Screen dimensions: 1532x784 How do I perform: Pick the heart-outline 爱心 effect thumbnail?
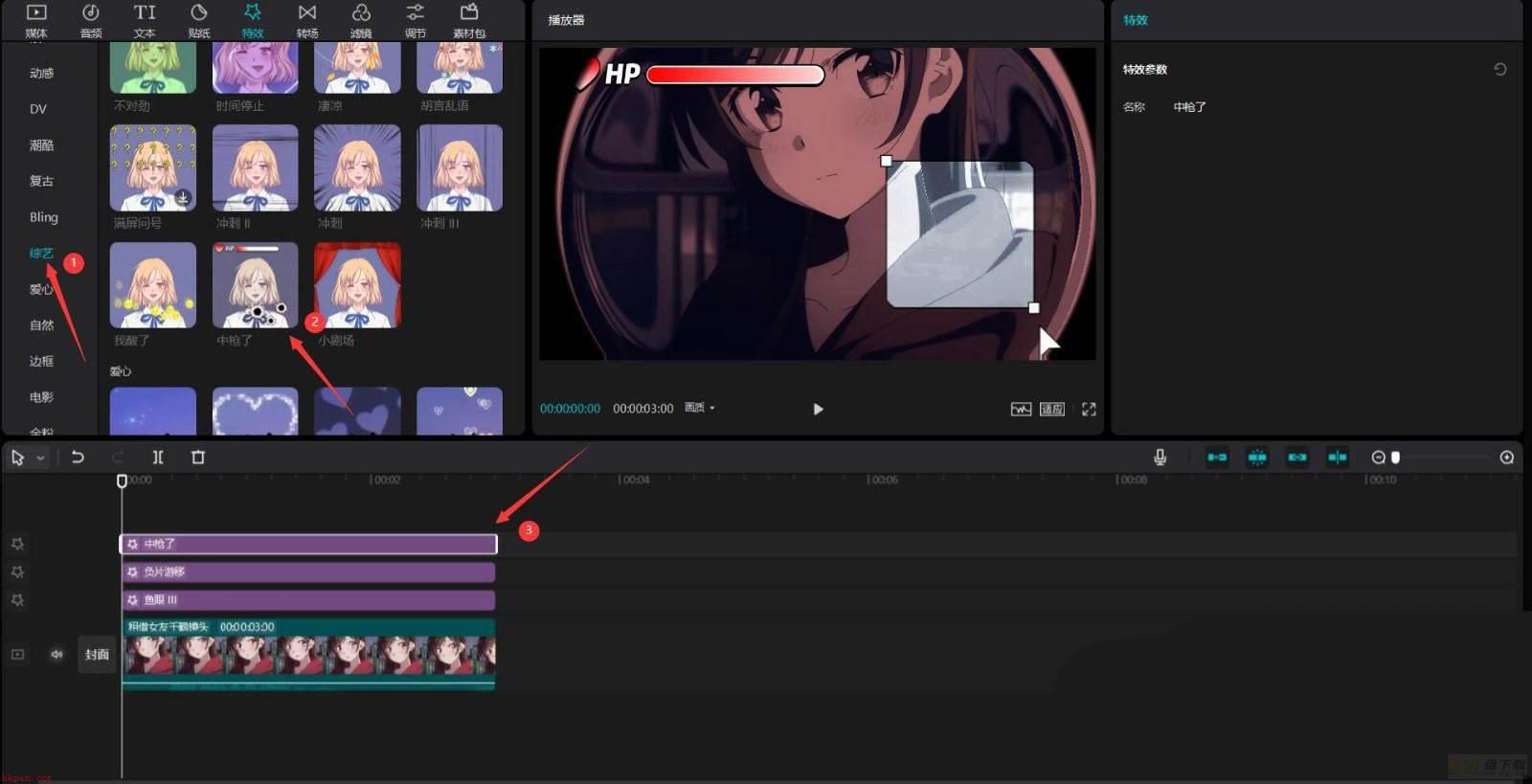(x=256, y=412)
